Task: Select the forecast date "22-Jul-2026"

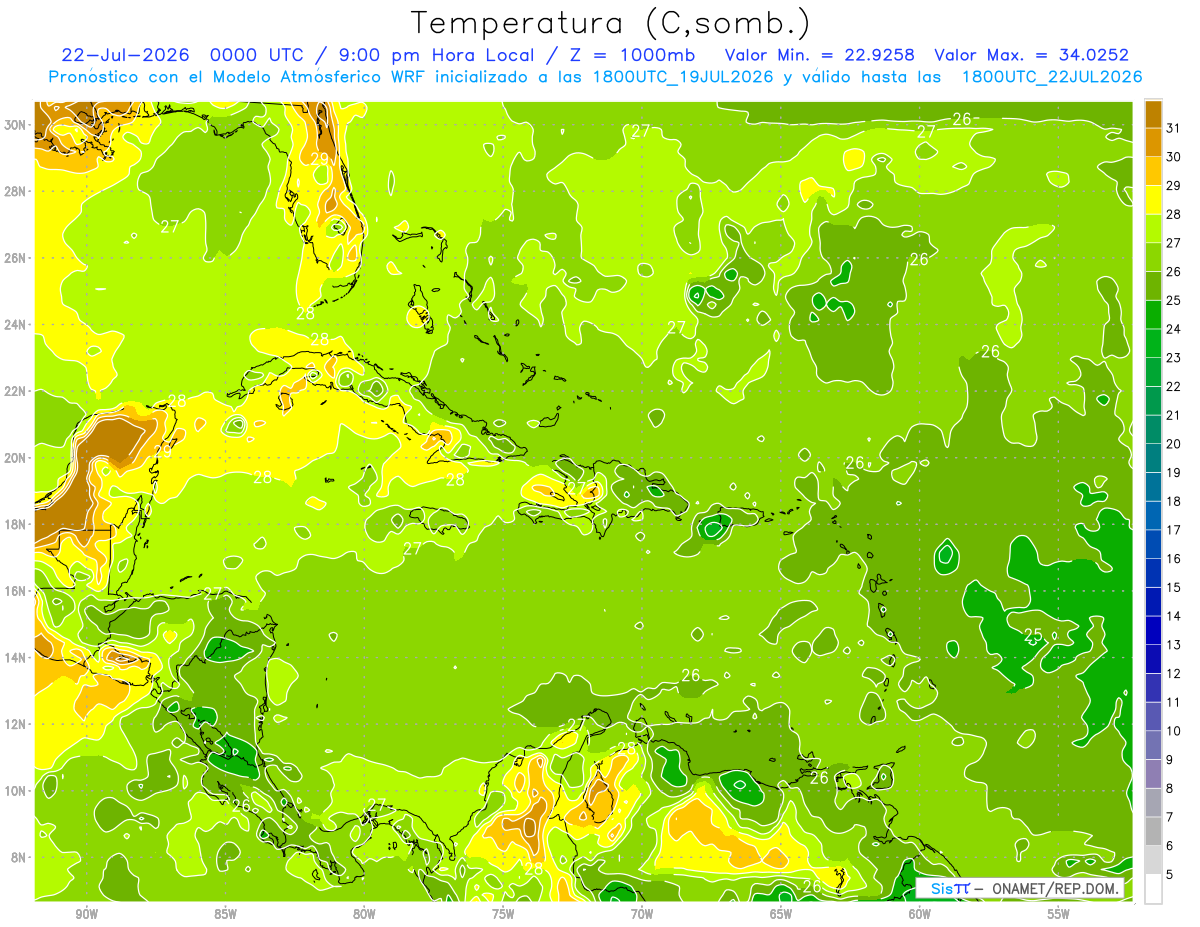Action: [x=125, y=55]
